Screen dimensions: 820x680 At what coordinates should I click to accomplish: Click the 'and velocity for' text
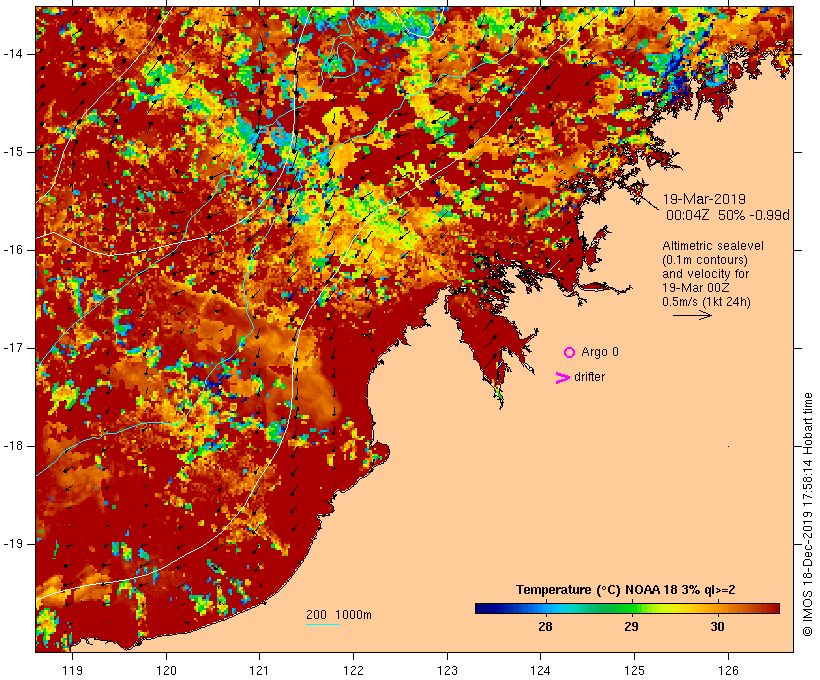tap(705, 274)
